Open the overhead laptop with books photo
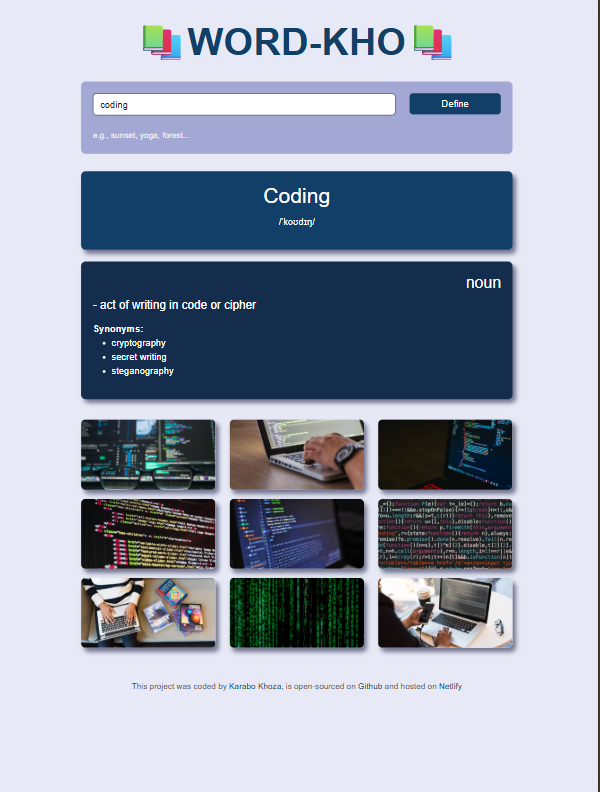 [x=148, y=612]
